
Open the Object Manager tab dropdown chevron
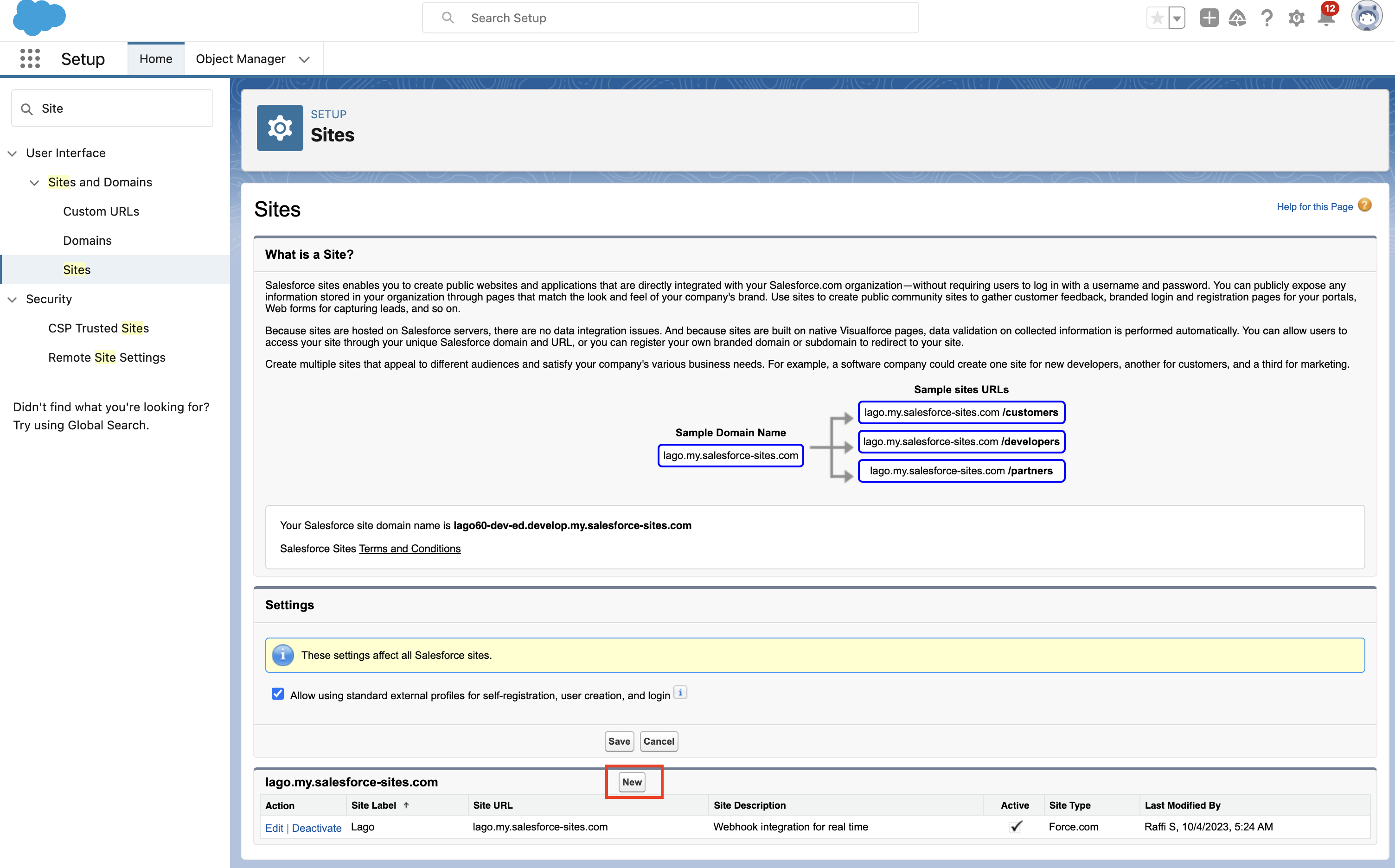tap(304, 59)
